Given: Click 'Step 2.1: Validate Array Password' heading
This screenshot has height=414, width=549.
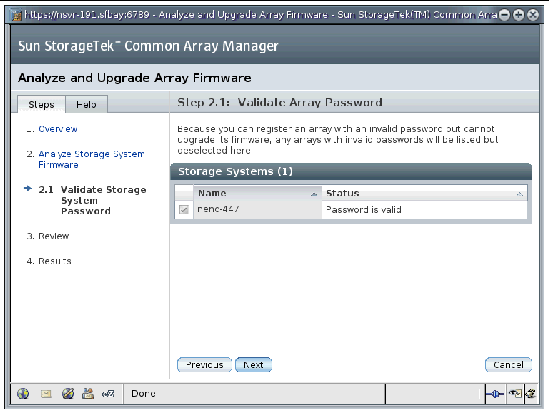Looking at the screenshot, I should [x=279, y=102].
